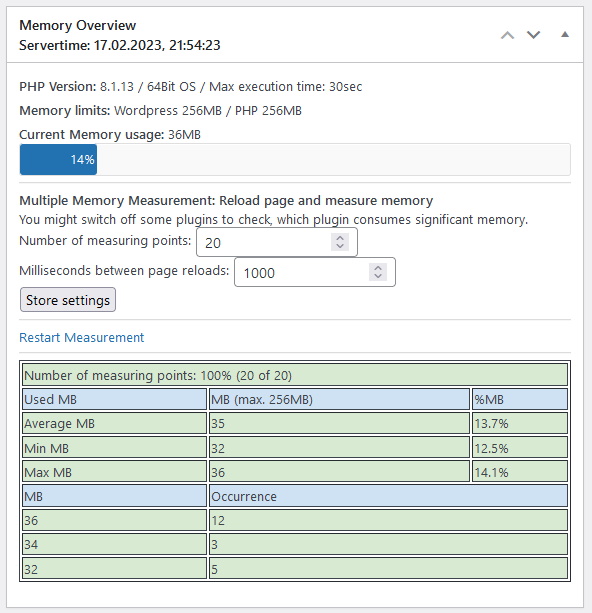The height and width of the screenshot is (613, 592).
Task: Click the Average MB row label
Action: click(x=114, y=423)
